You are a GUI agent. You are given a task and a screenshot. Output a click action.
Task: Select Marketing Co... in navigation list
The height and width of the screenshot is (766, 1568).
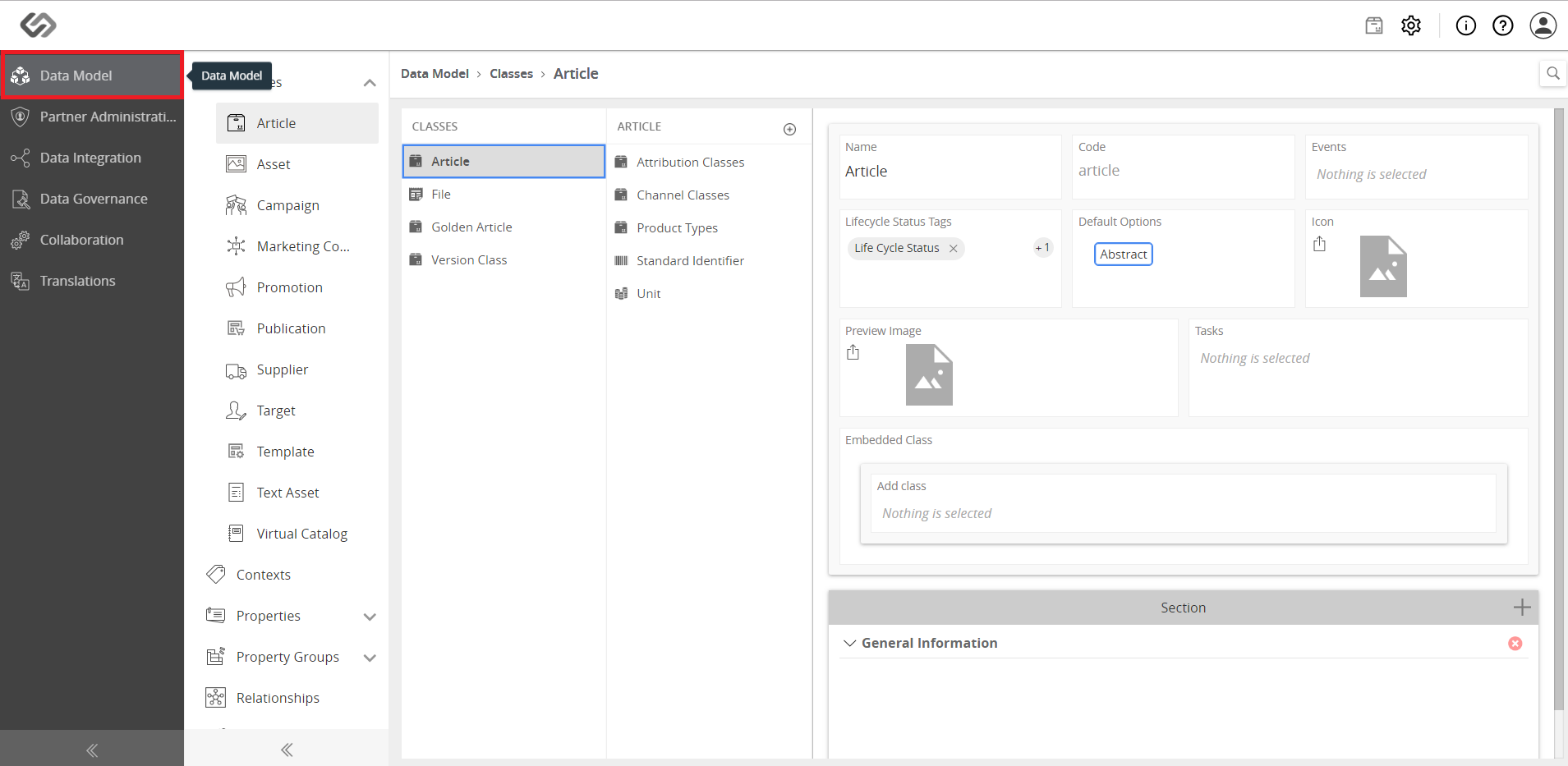(x=297, y=246)
